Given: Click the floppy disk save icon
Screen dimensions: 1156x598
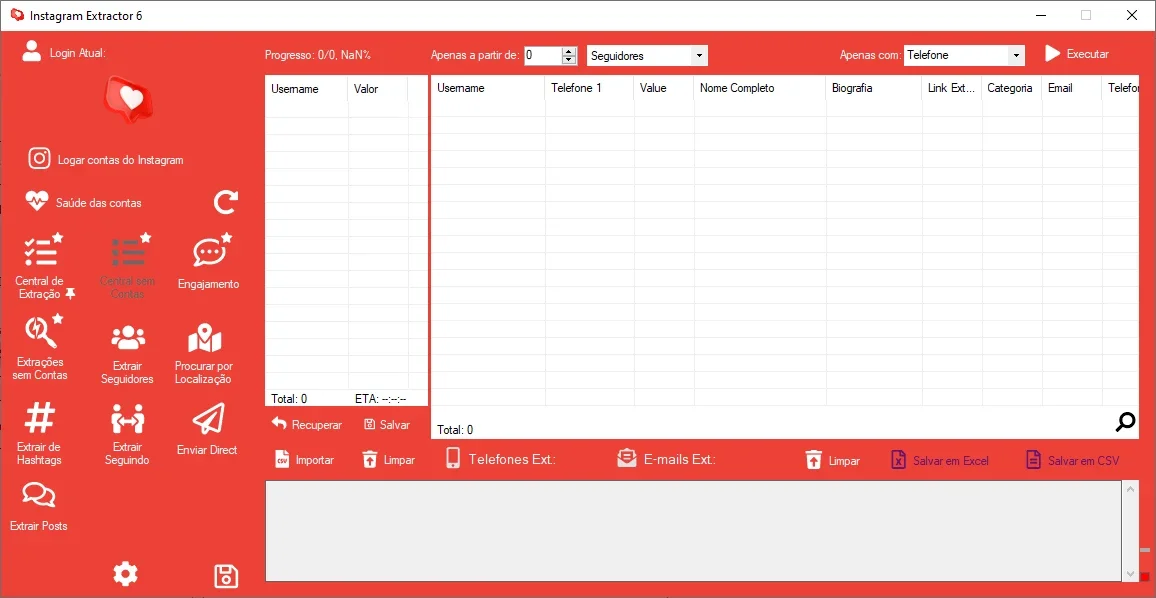Looking at the screenshot, I should click(x=226, y=576).
